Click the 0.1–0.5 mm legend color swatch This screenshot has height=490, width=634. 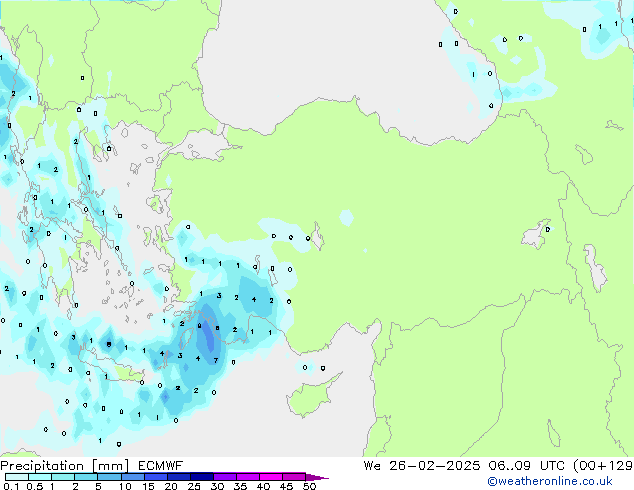(x=17, y=477)
